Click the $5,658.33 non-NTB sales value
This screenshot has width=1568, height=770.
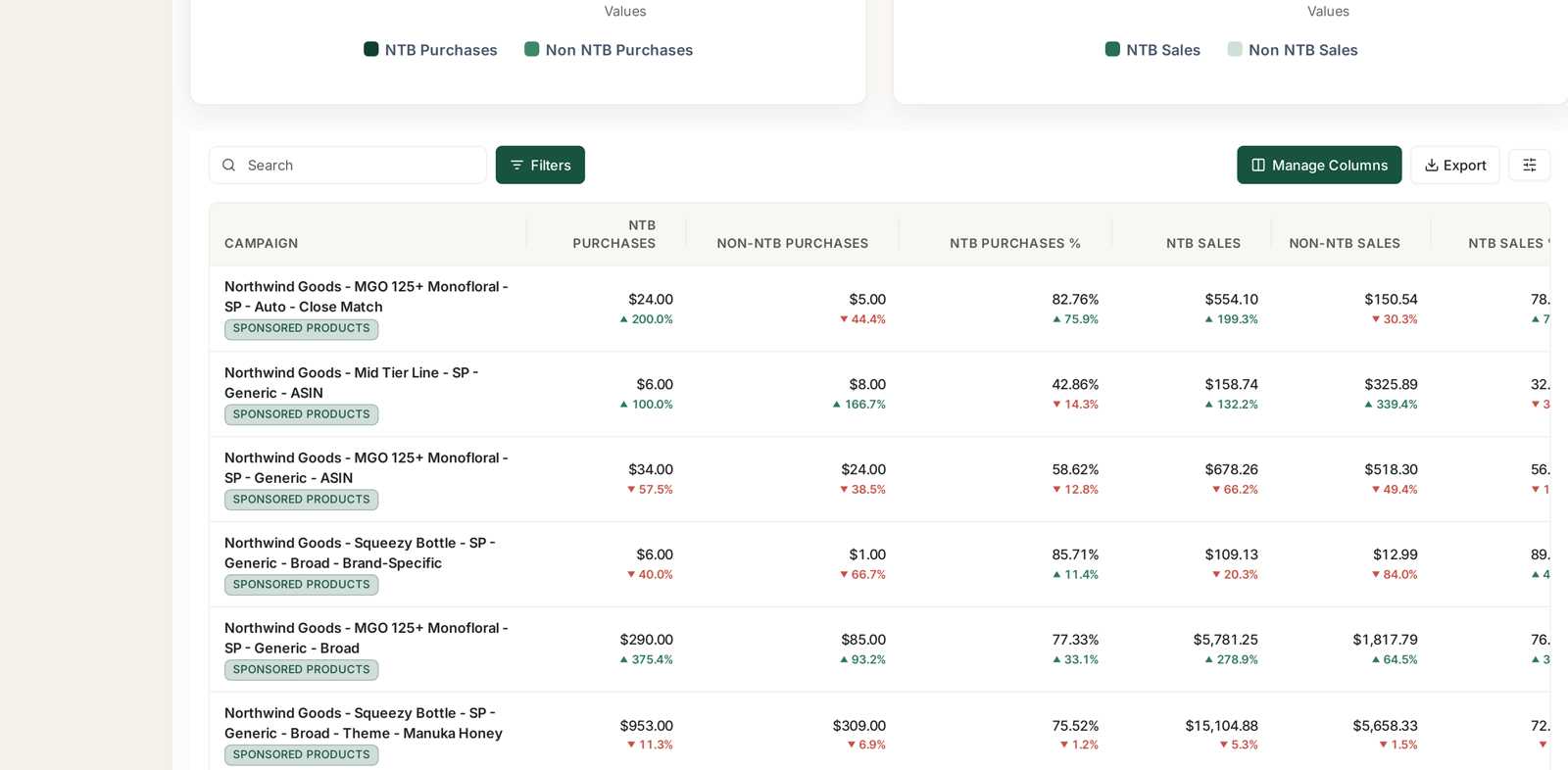coord(1386,726)
